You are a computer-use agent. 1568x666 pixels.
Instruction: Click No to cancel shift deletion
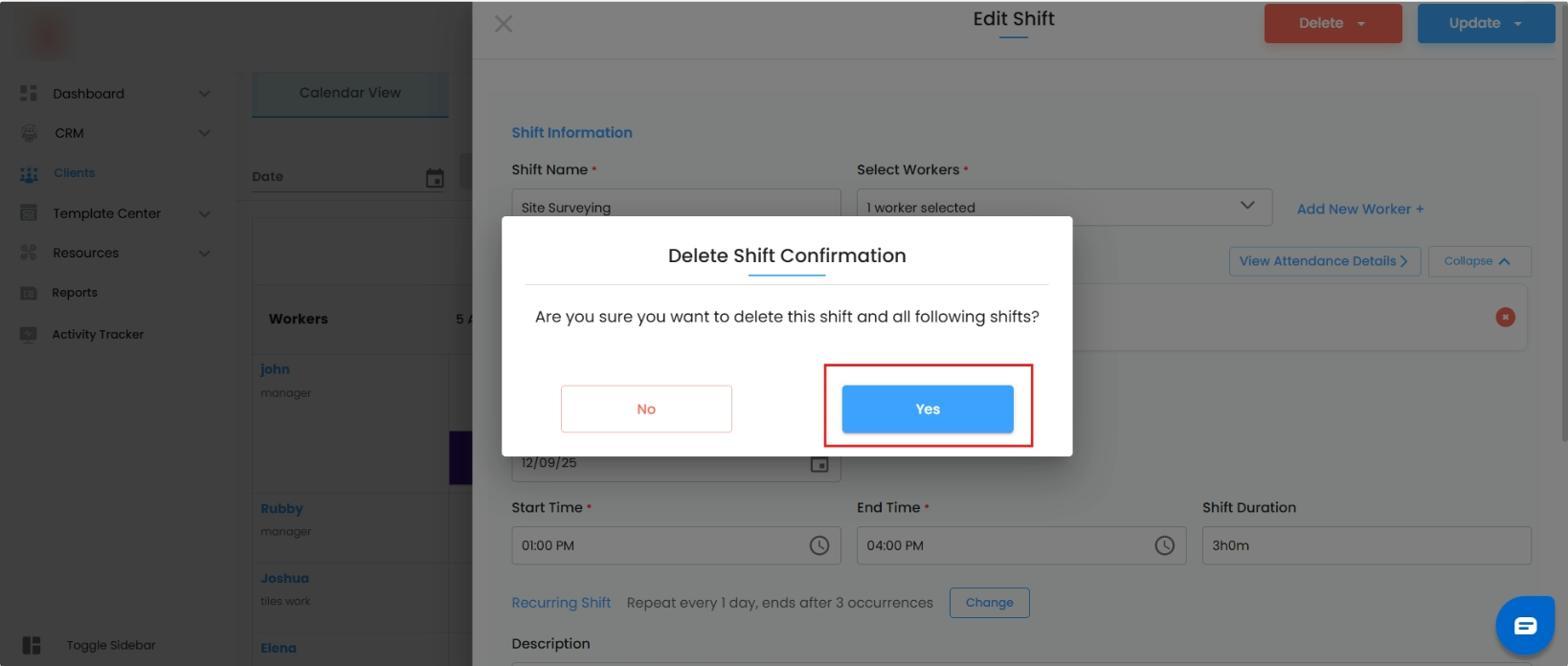coord(646,409)
